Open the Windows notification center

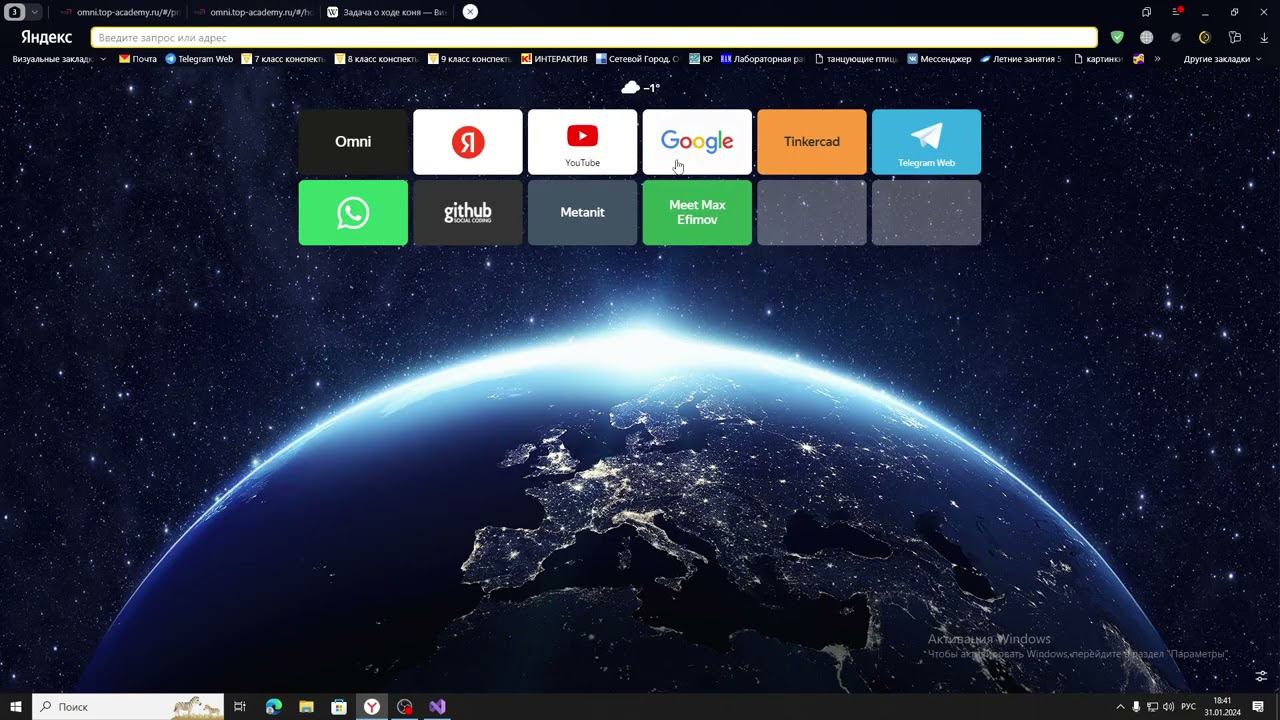point(1258,707)
